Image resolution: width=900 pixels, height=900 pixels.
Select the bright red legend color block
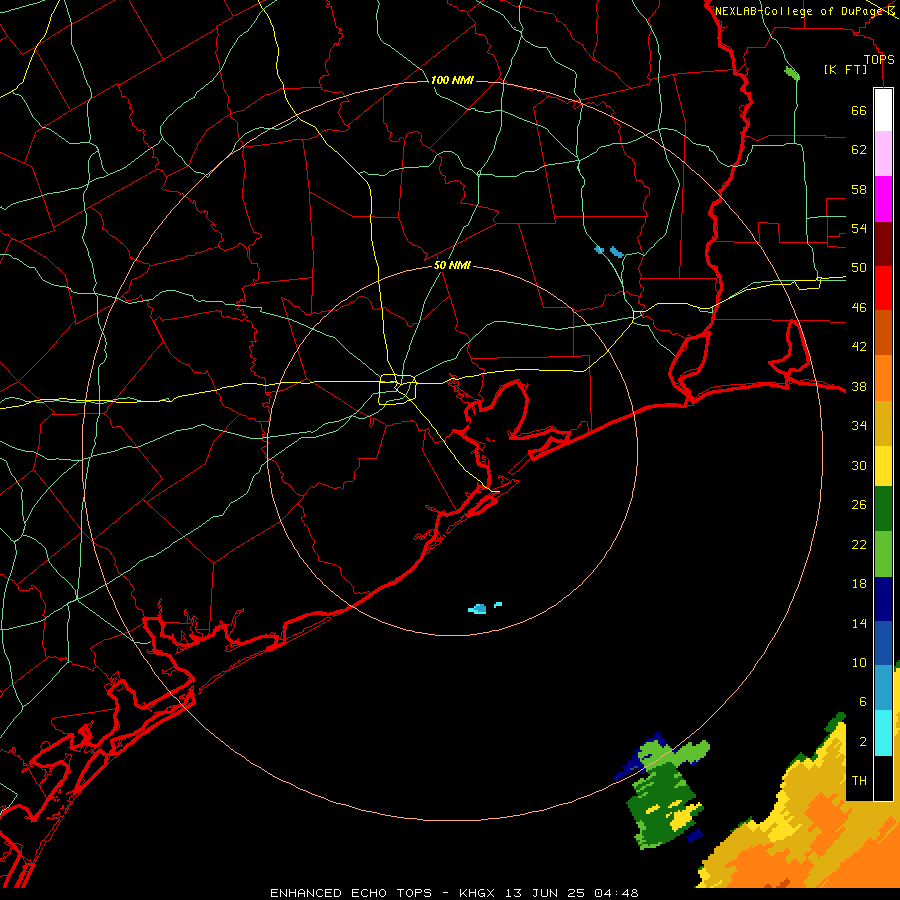(x=883, y=288)
